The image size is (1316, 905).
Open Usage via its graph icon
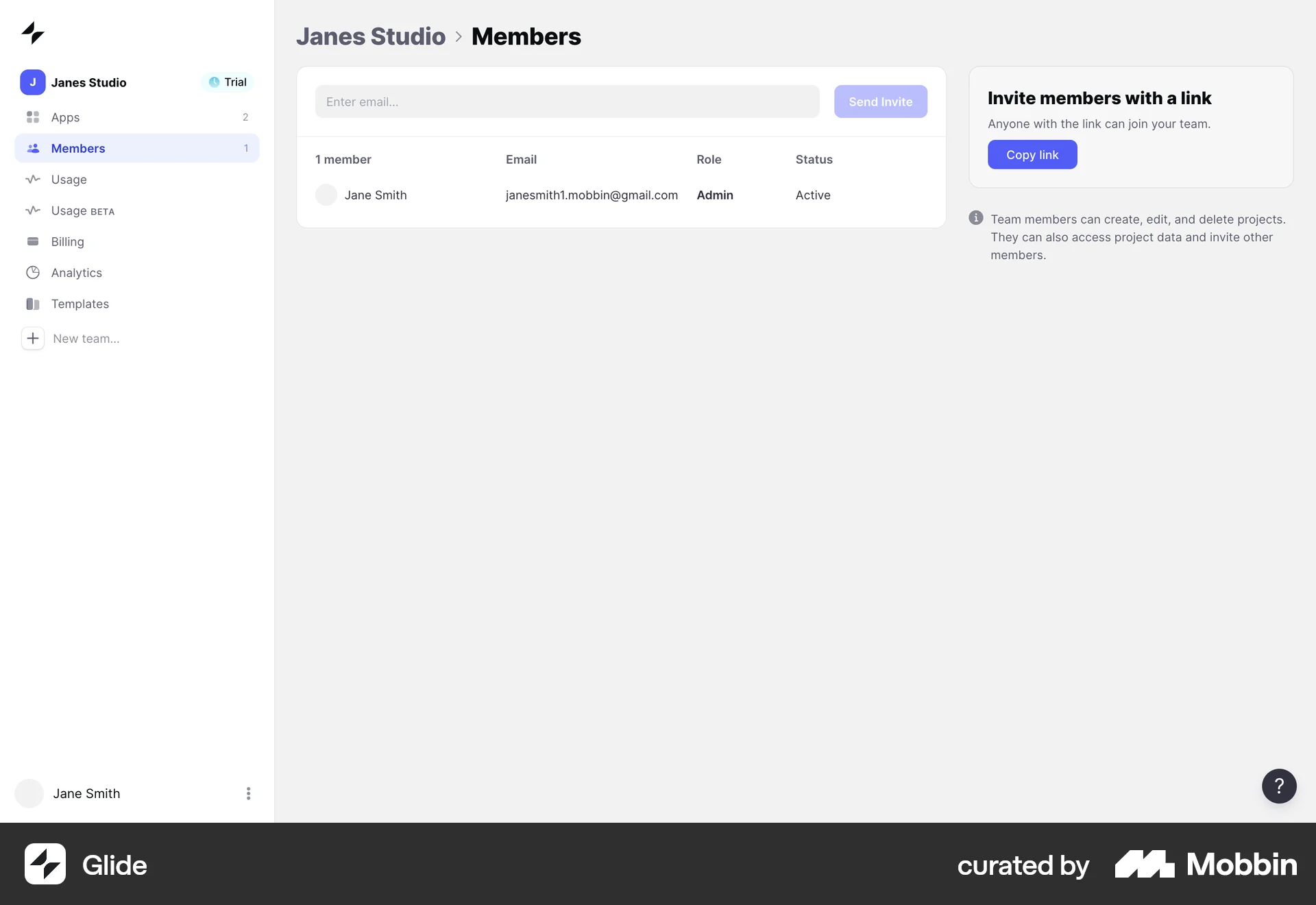pos(33,179)
